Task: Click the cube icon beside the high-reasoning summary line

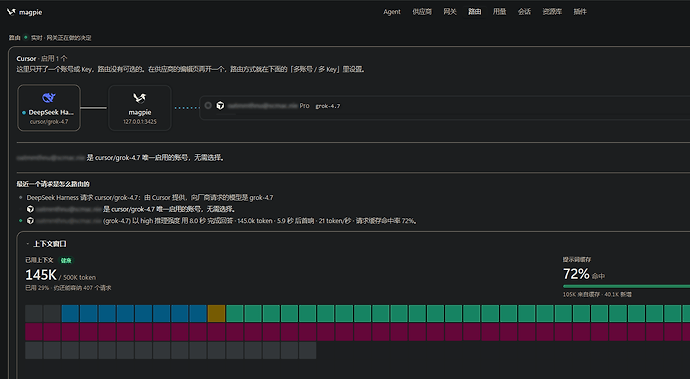Action: pos(30,221)
